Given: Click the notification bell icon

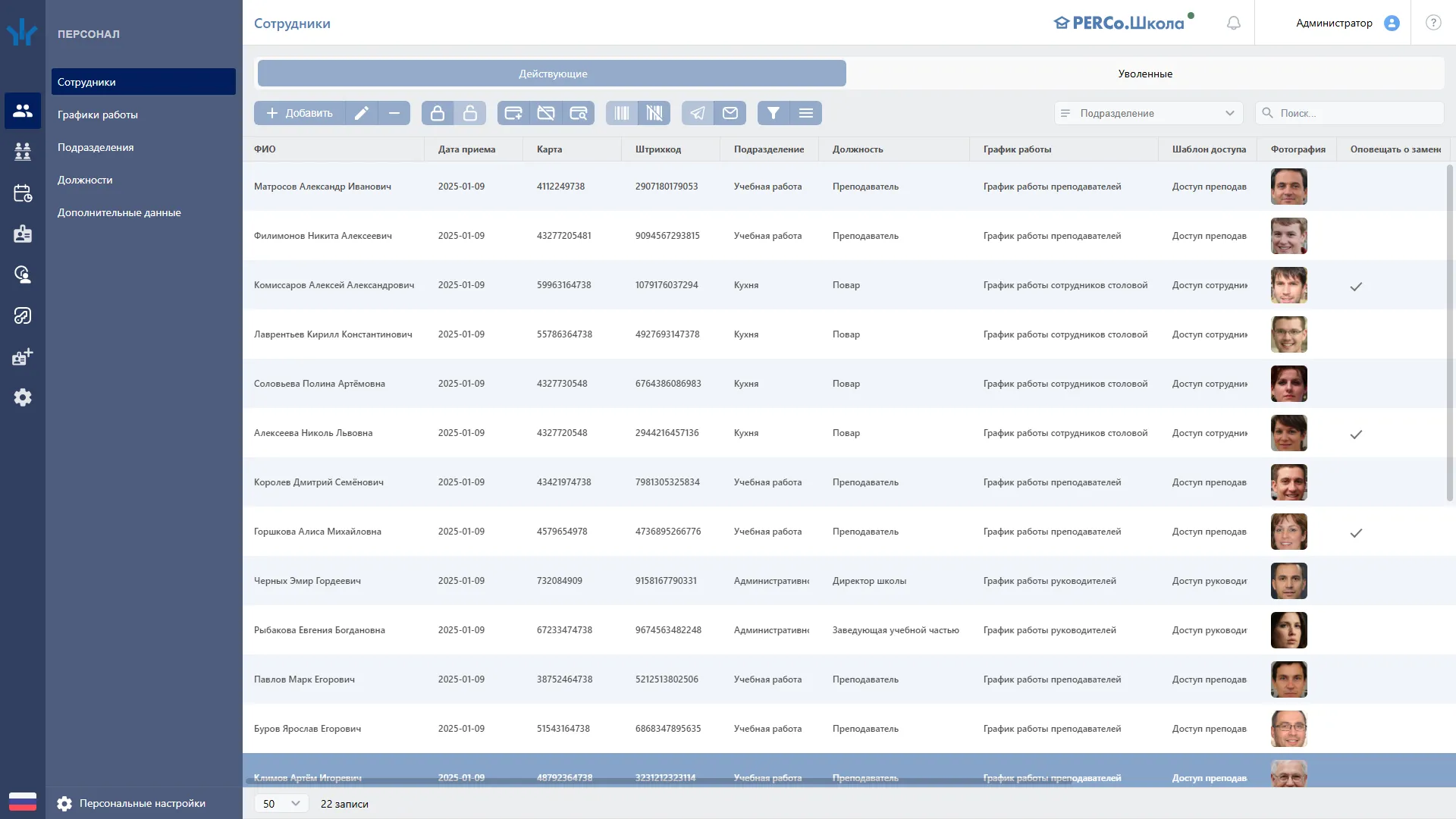Looking at the screenshot, I should tap(1234, 23).
